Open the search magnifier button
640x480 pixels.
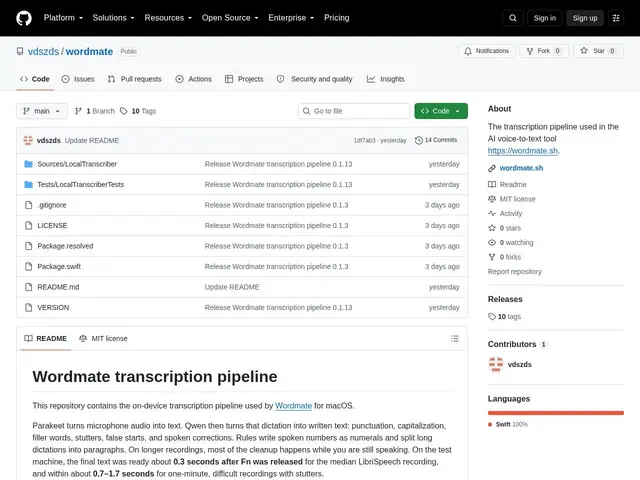point(513,18)
